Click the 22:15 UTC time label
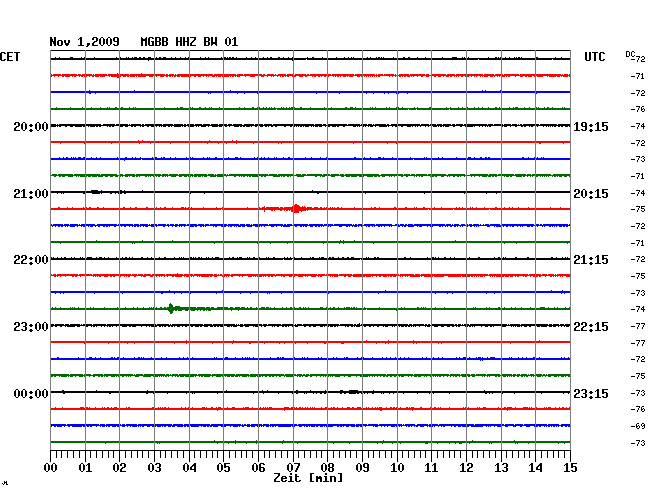The height and width of the screenshot is (494, 650). pyautogui.click(x=591, y=327)
